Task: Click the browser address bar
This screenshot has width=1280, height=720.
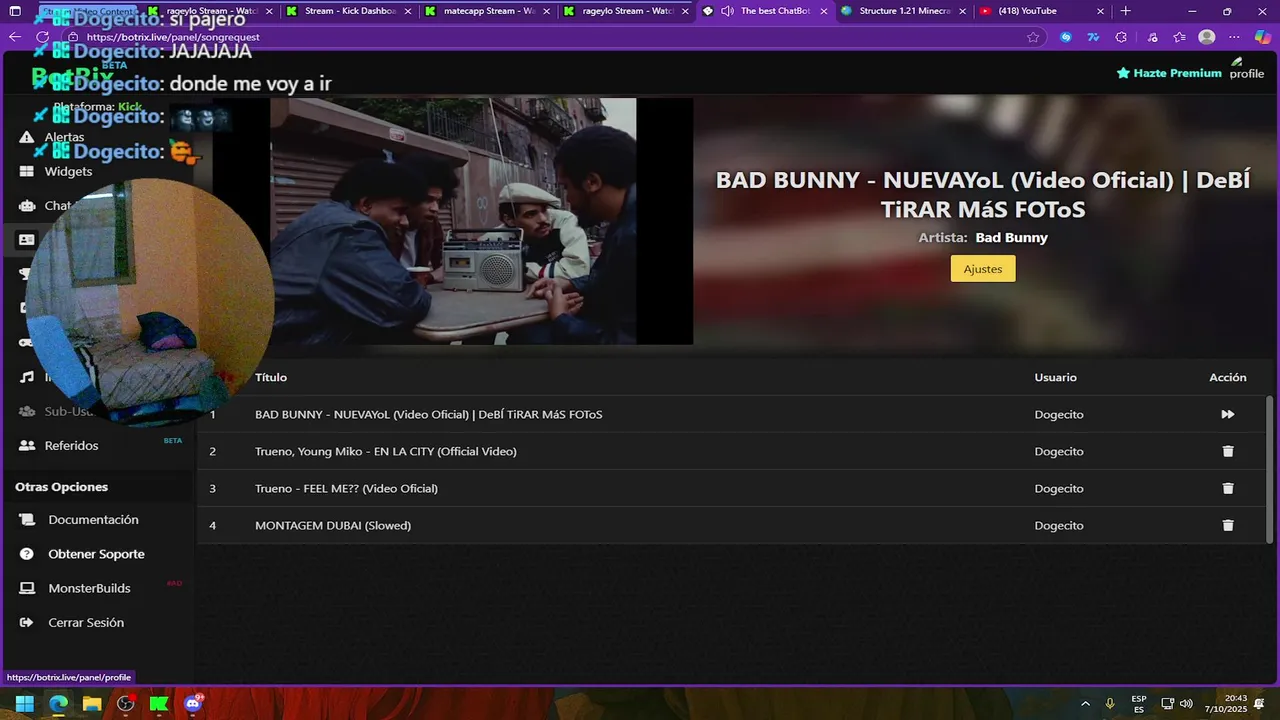Action: pyautogui.click(x=540, y=36)
